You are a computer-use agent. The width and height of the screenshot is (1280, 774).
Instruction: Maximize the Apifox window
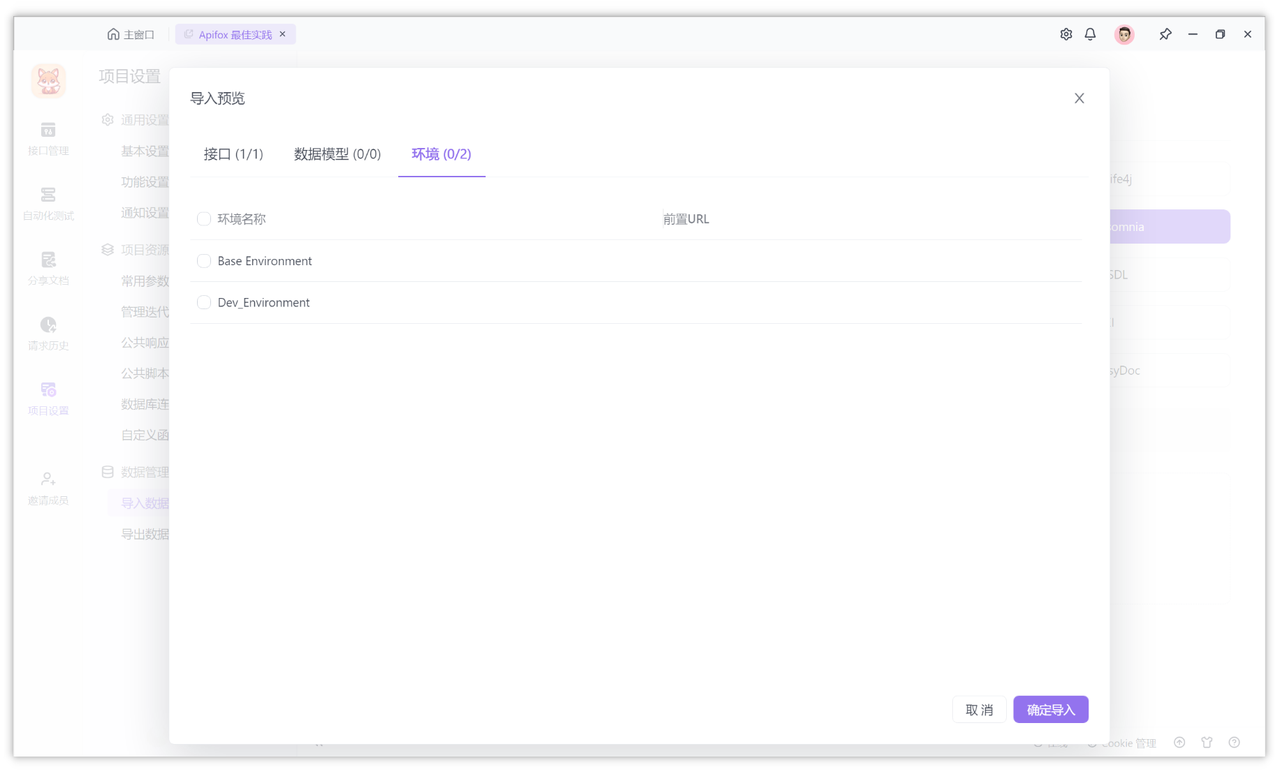tap(1220, 34)
